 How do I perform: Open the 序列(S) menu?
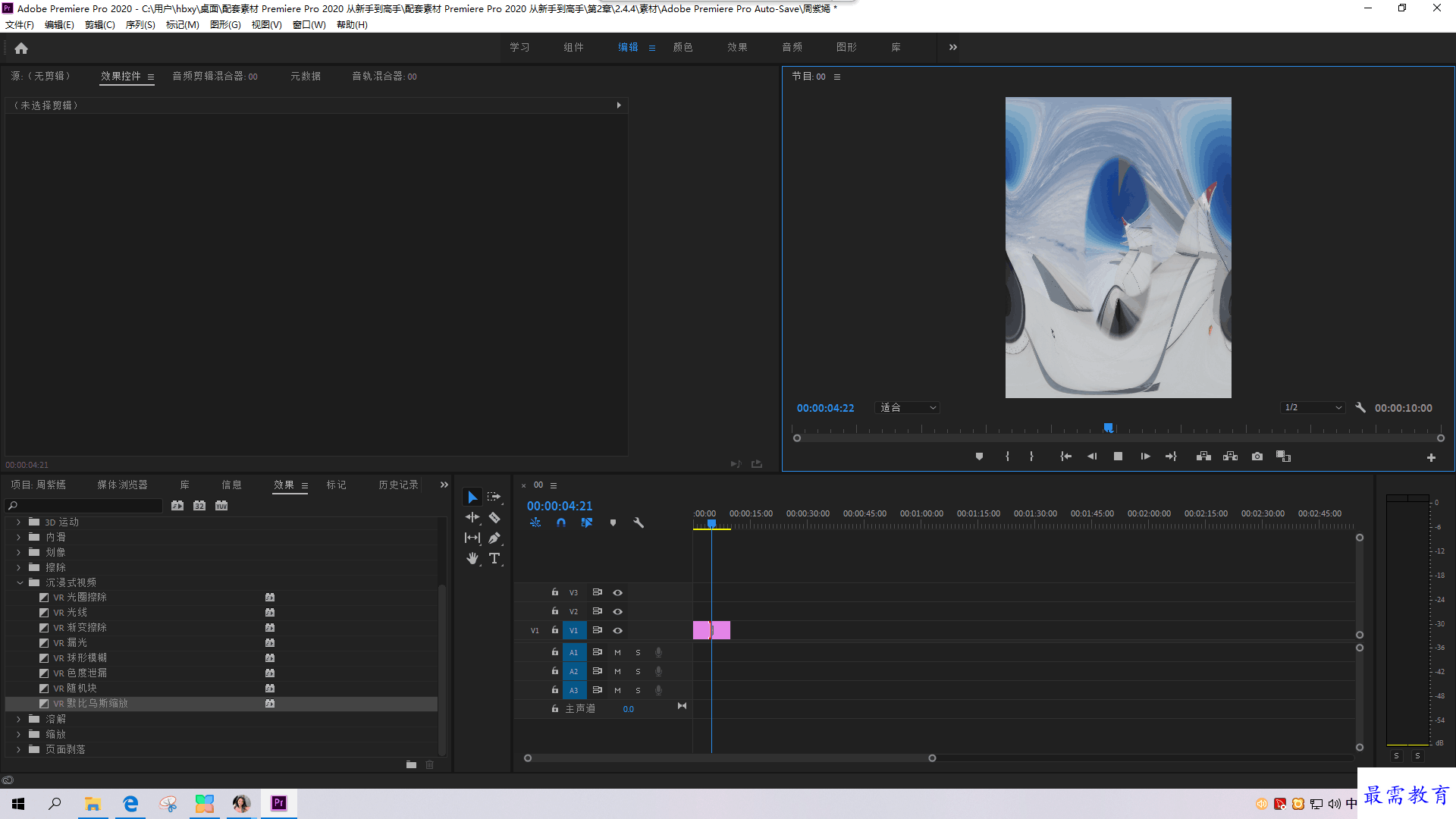pos(140,25)
